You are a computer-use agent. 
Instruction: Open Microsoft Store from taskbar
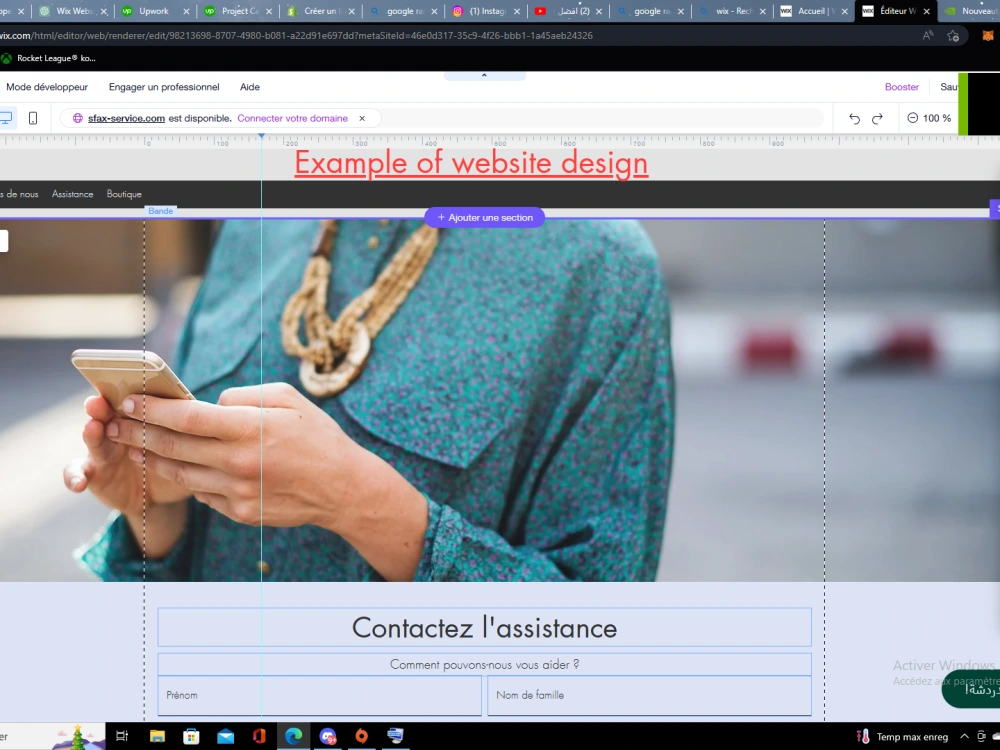tap(191, 736)
